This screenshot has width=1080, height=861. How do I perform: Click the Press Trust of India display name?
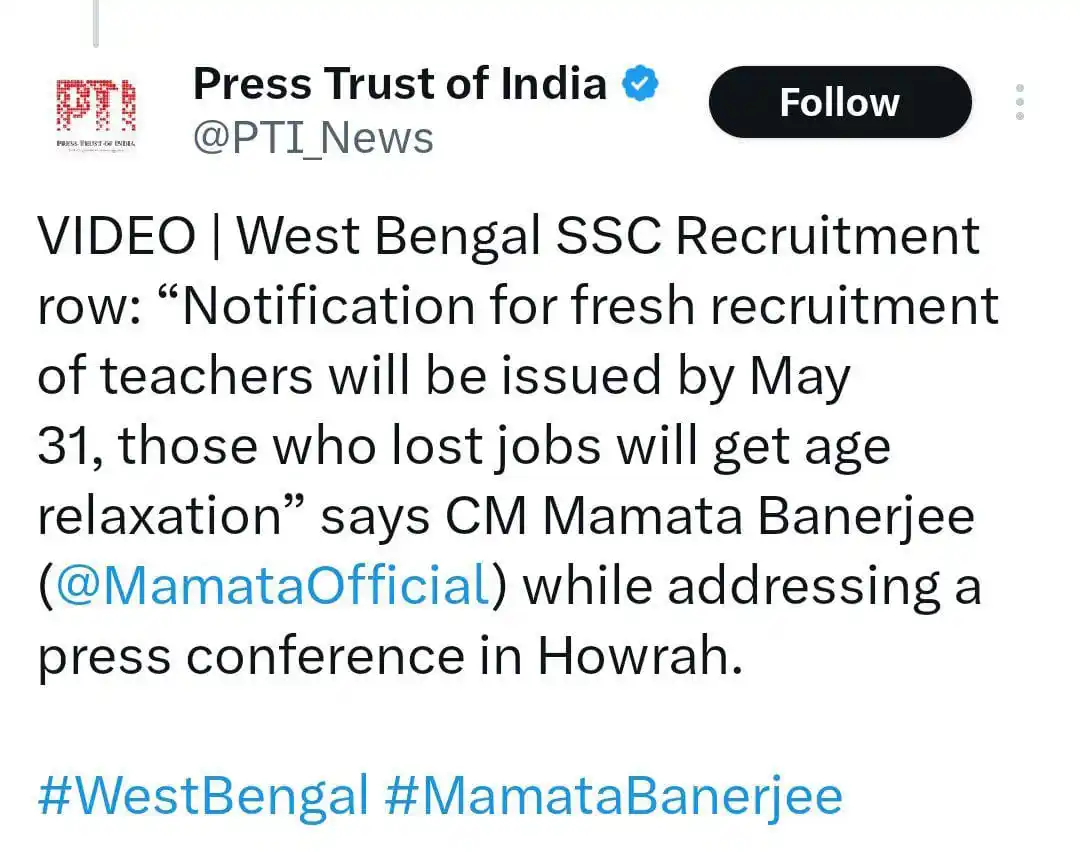[x=400, y=84]
